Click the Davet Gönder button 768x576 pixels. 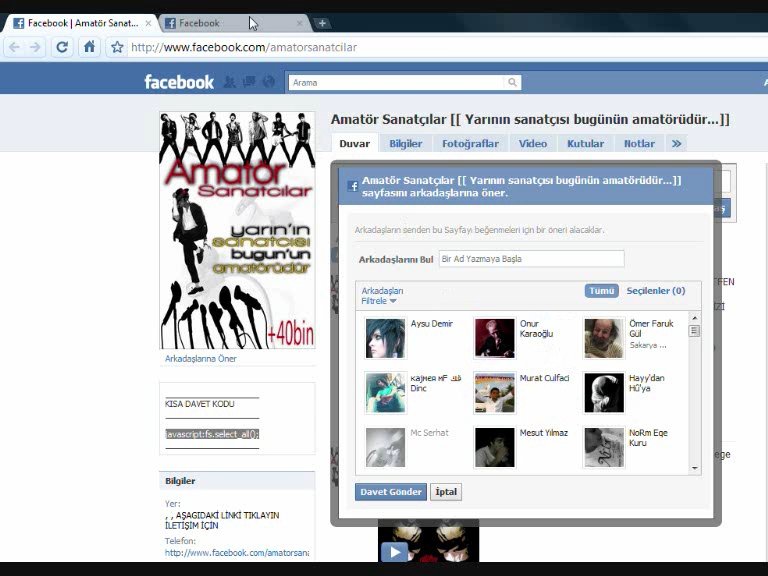(x=391, y=492)
